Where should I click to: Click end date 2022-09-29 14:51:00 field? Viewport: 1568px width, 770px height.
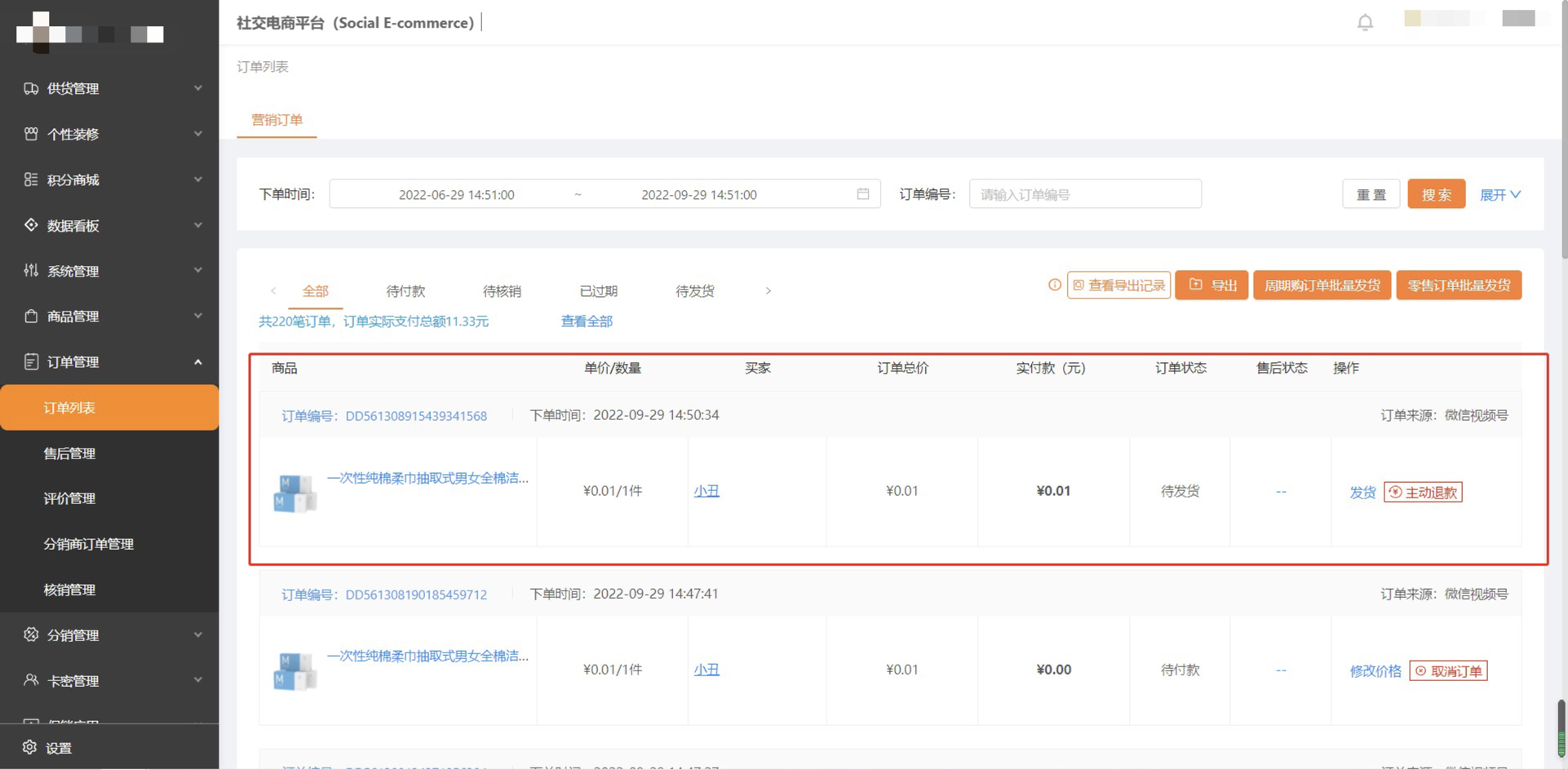tap(699, 195)
